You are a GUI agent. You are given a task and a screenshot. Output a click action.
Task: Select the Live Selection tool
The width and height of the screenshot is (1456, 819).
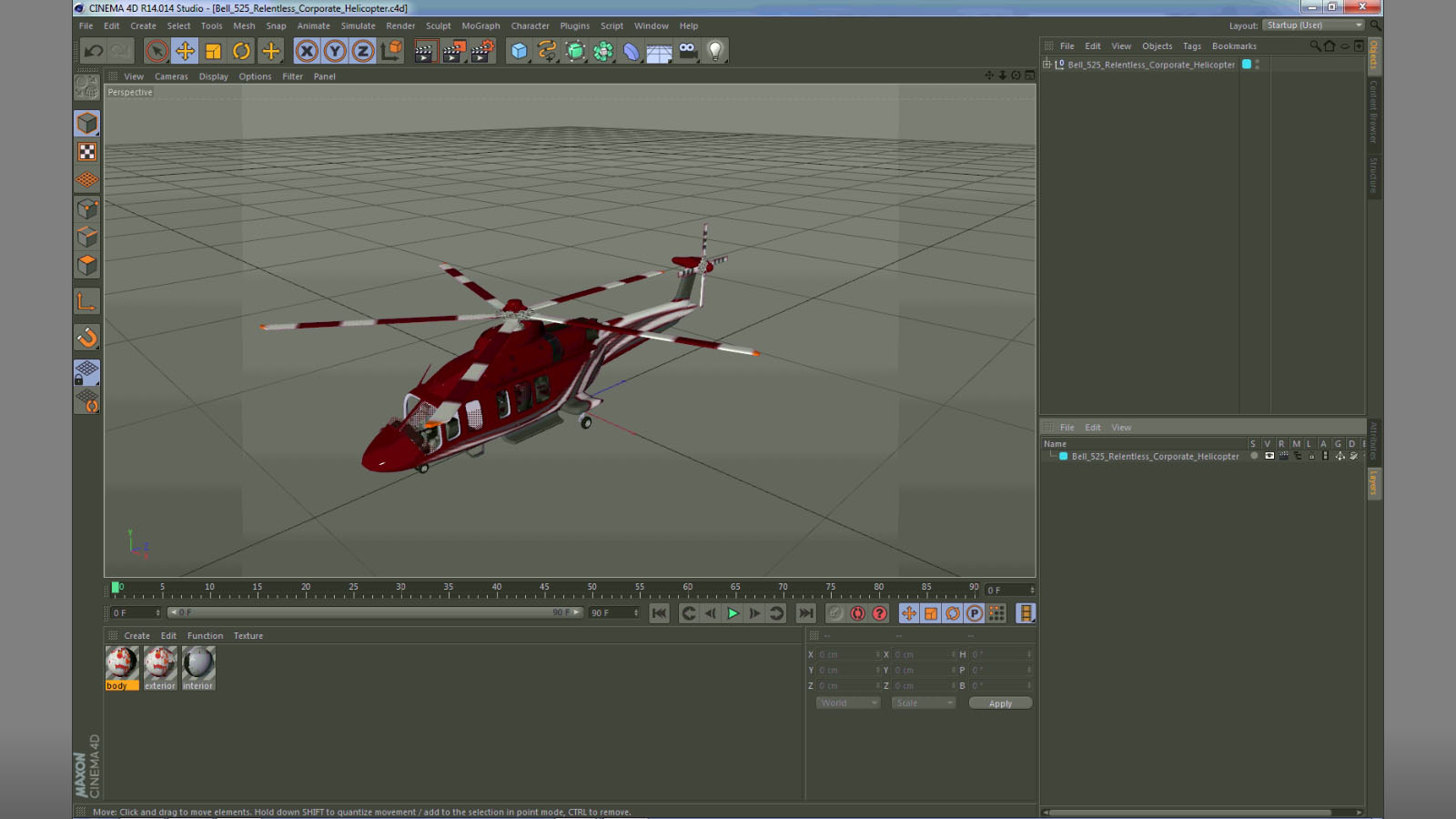click(x=157, y=51)
